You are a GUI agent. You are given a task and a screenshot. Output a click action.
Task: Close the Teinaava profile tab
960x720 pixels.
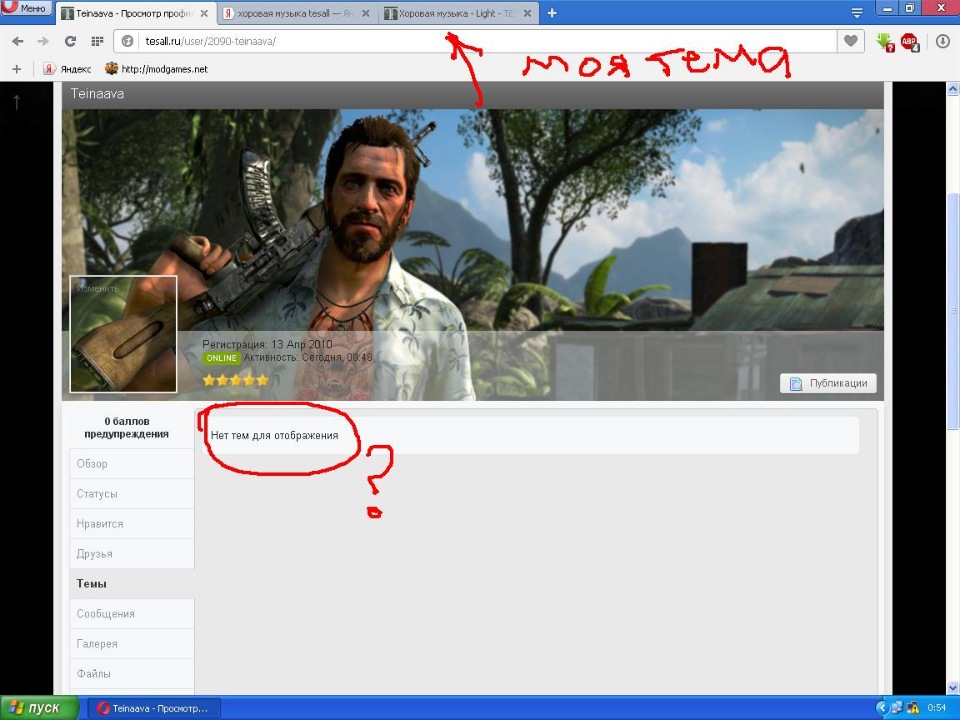[204, 13]
